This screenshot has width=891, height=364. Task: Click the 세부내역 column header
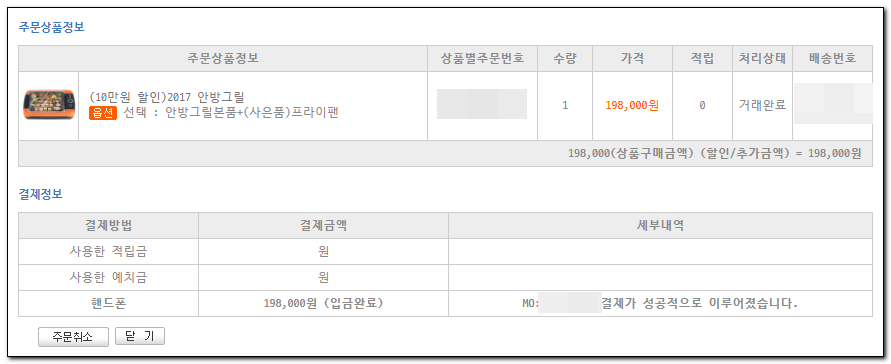[660, 225]
